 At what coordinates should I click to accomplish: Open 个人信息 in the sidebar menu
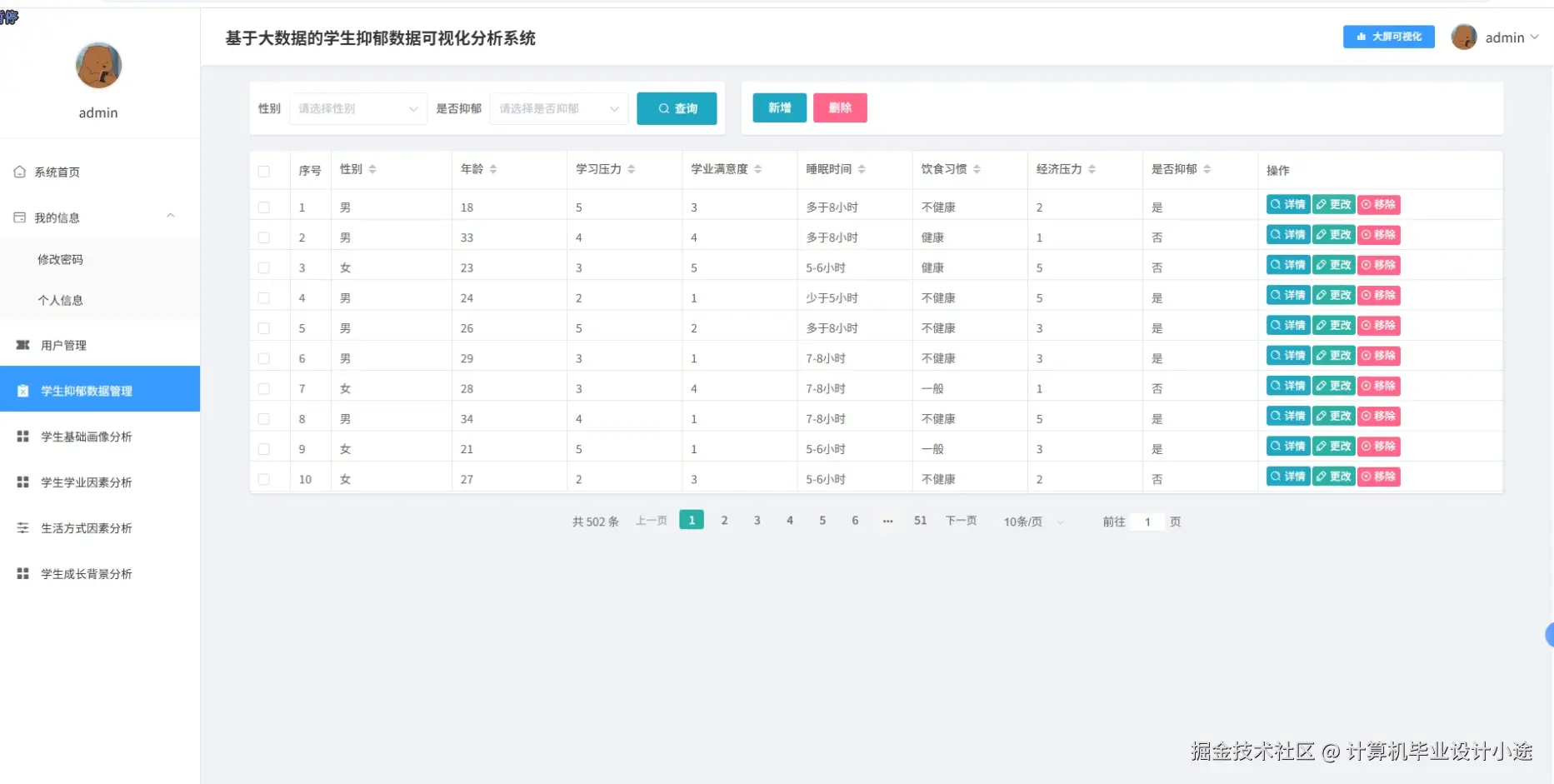tap(59, 300)
